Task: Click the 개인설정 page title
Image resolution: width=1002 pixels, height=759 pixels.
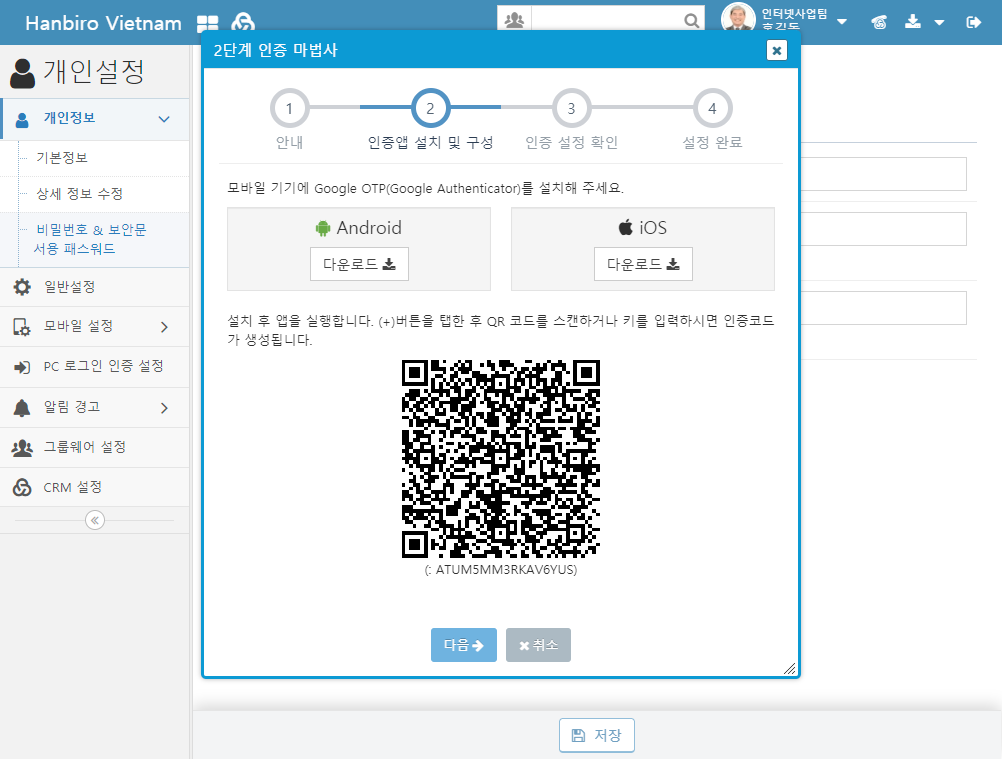Action: (x=94, y=72)
